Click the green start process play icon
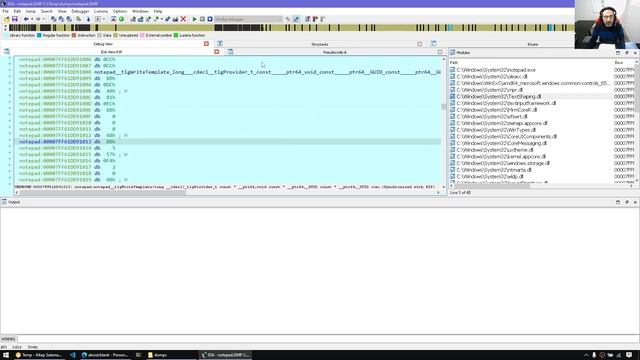Viewport: 640px width, 360px height. click(x=194, y=19)
